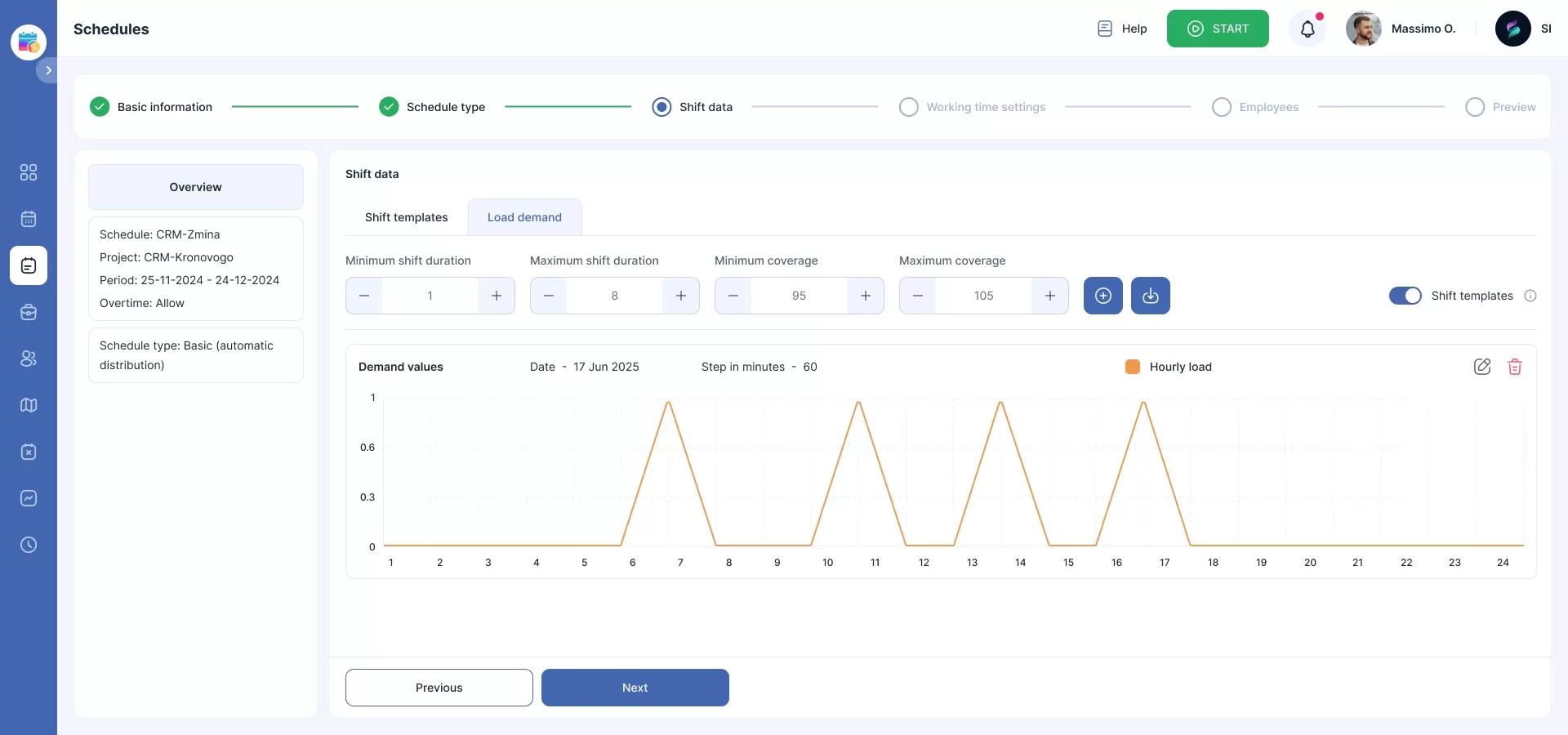Expand the collapsed sidebar with chevron arrow

(x=48, y=70)
